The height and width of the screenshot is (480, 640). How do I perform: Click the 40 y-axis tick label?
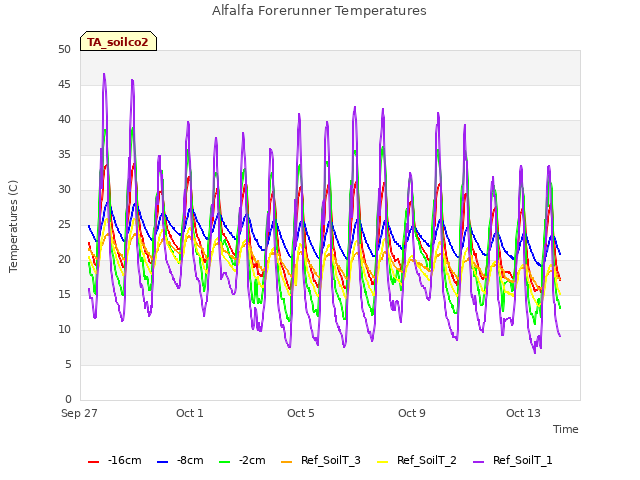[x=64, y=120]
